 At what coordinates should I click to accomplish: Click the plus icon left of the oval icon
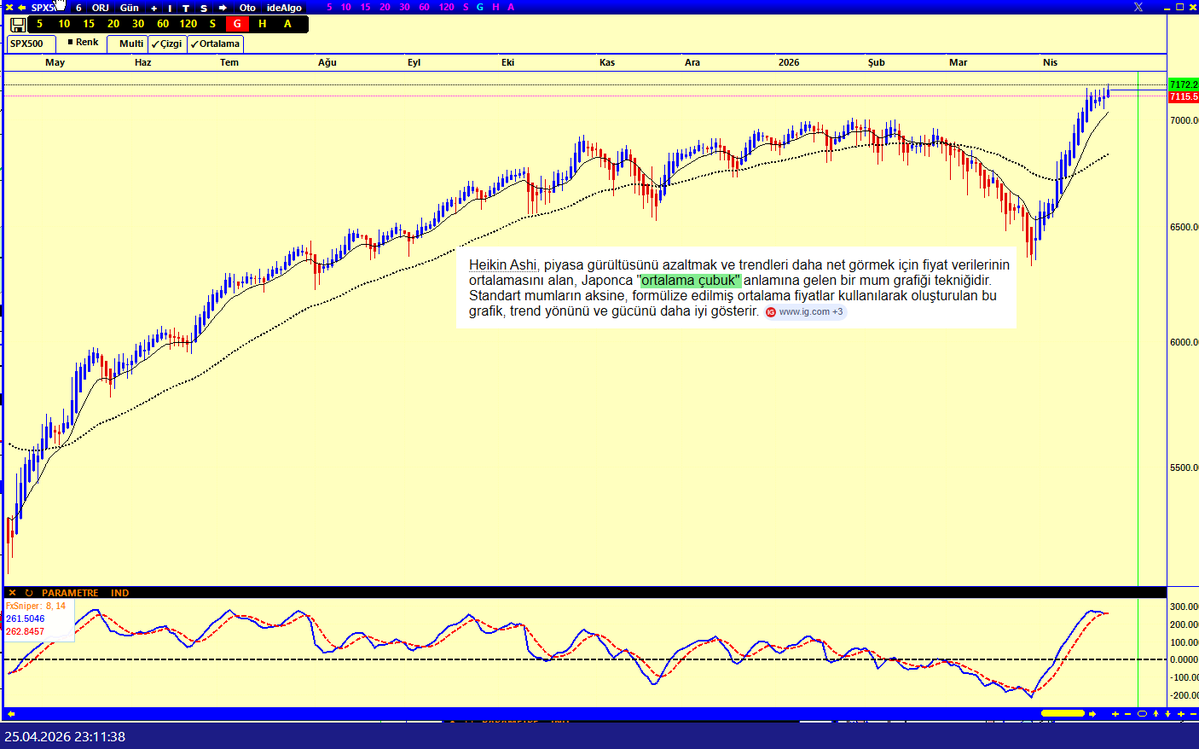click(x=1115, y=714)
